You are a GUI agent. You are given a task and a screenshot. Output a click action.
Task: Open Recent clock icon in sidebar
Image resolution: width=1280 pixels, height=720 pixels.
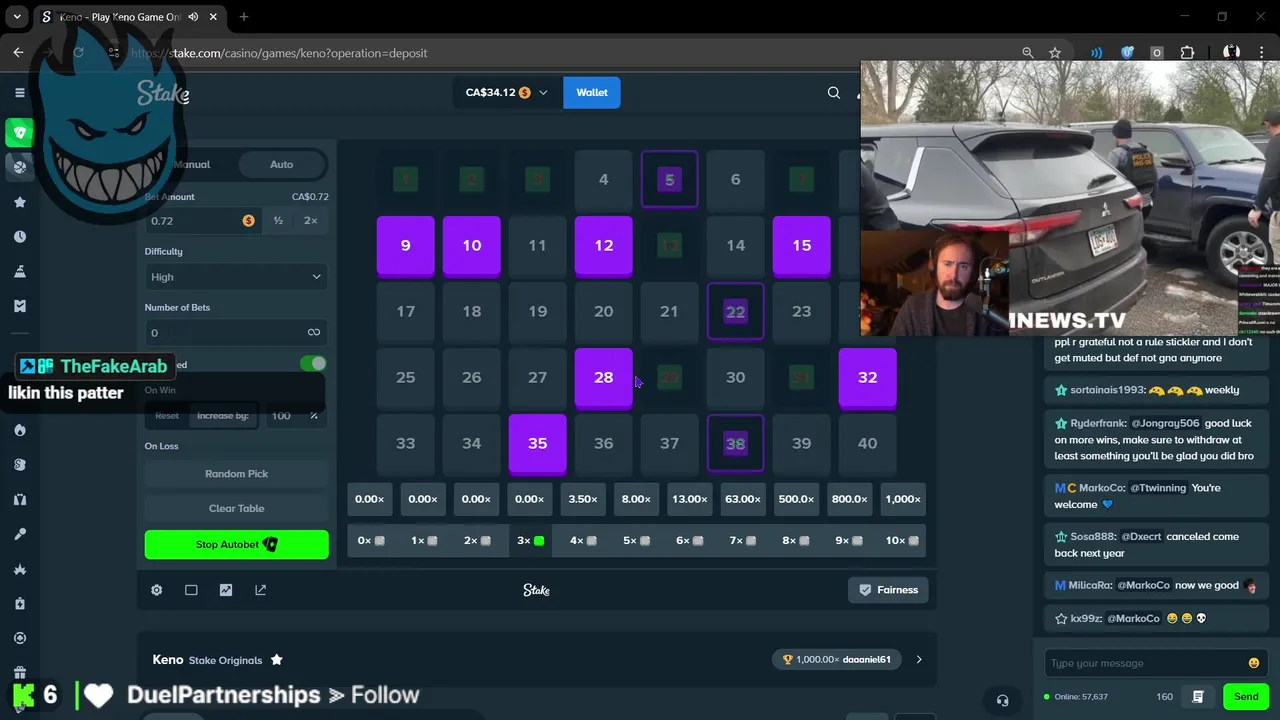coord(19,237)
